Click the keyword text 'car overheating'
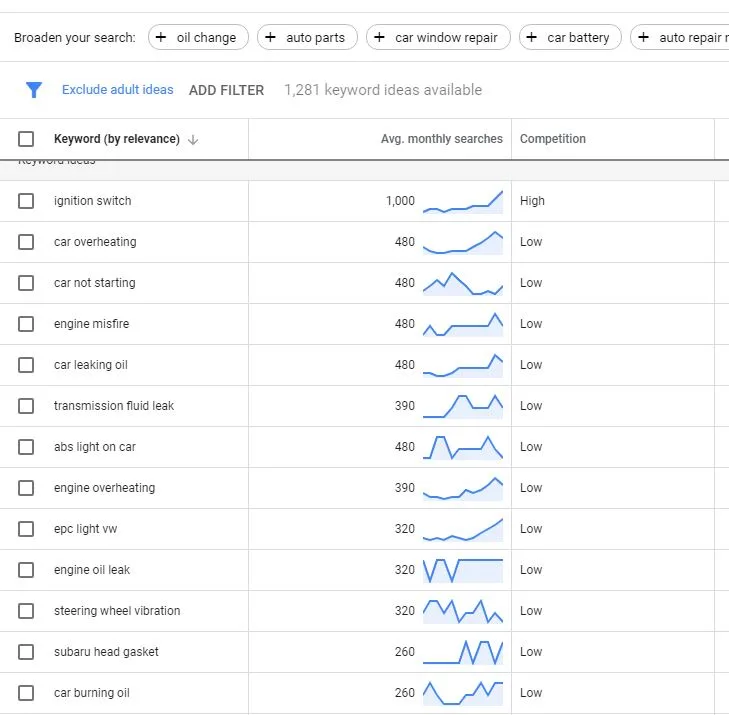729x715 pixels. [x=95, y=242]
